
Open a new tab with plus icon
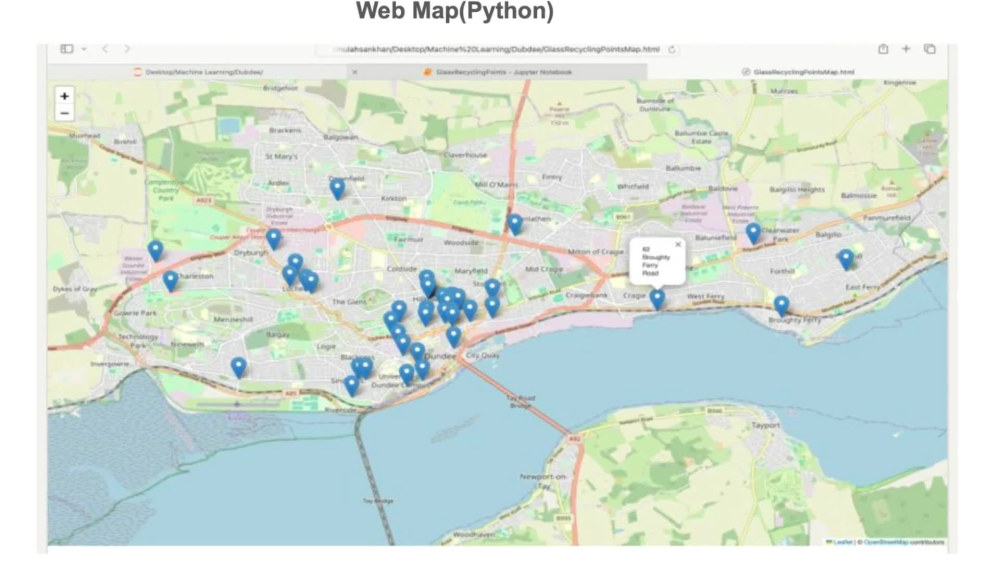coord(906,48)
